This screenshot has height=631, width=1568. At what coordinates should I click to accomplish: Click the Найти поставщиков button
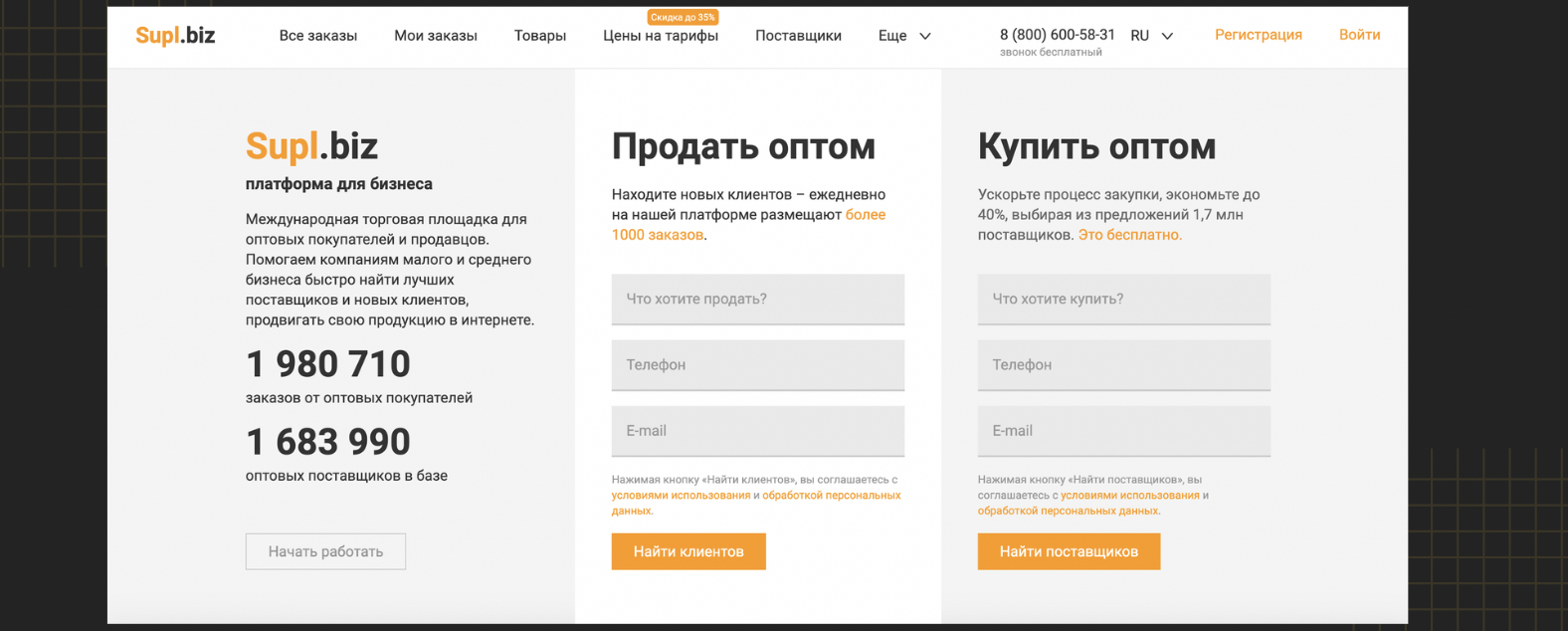point(1069,551)
